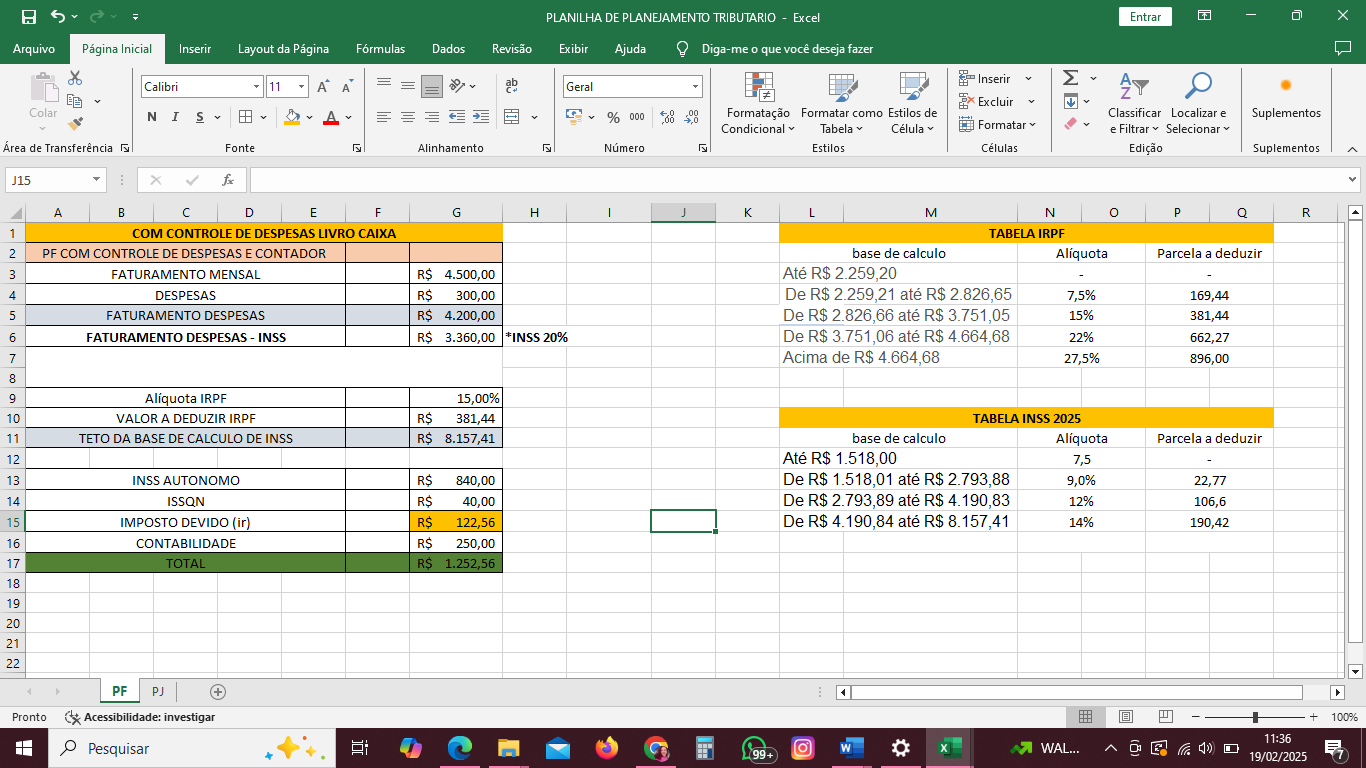Viewport: 1366px width, 768px height.
Task: Apply percent style icon
Action: pyautogui.click(x=613, y=117)
